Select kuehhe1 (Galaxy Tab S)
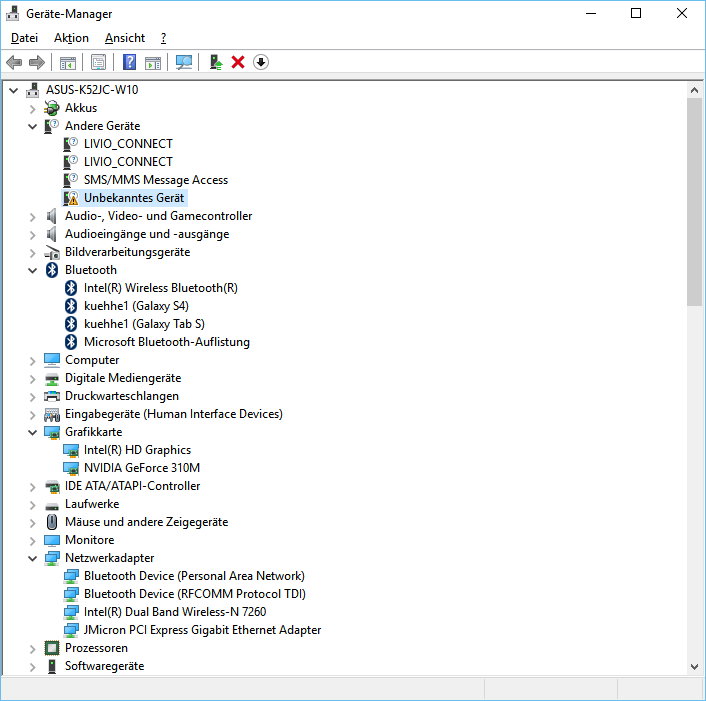Screen dimensions: 706x701 (144, 324)
